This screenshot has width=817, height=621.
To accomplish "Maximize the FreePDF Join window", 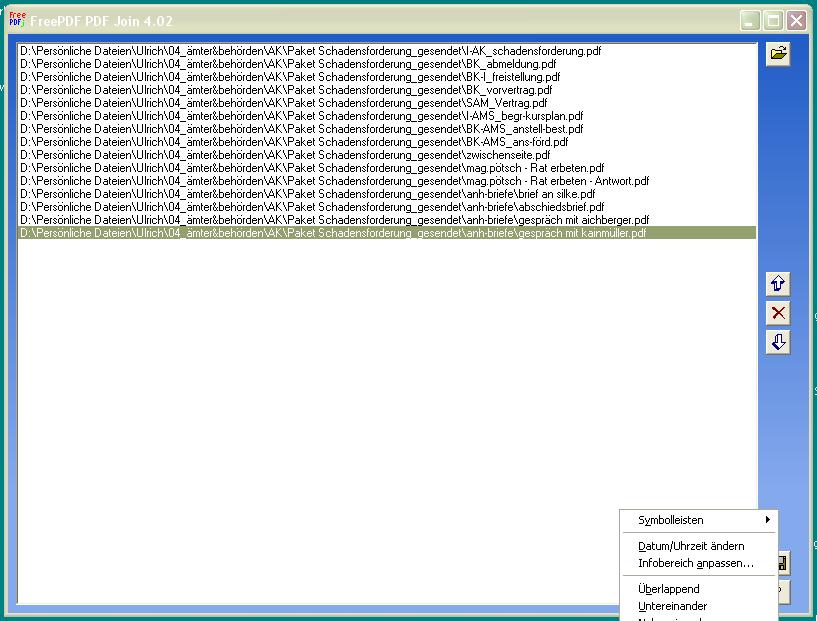I will tap(773, 21).
